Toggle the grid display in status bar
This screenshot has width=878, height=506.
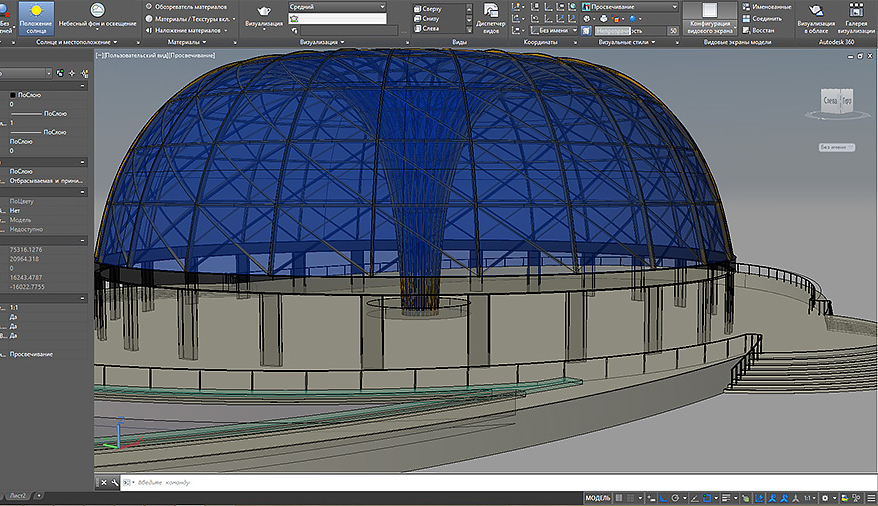click(620, 498)
